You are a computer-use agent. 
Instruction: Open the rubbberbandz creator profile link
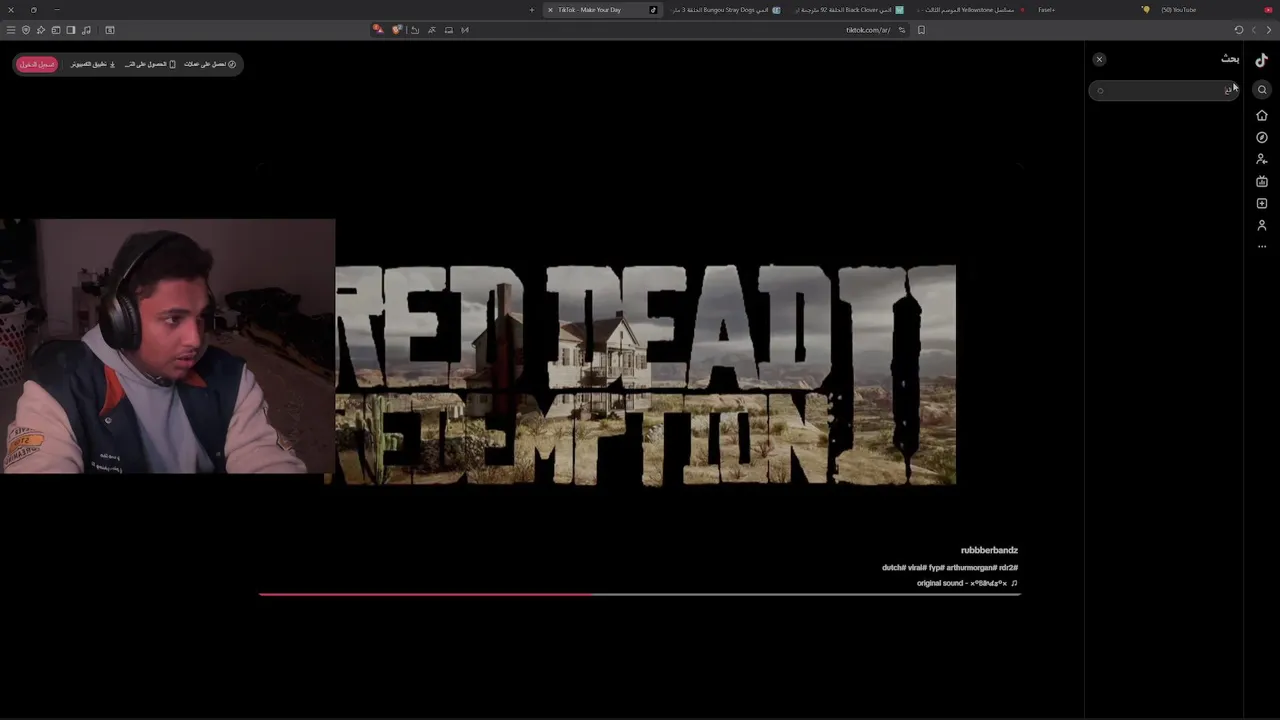tap(989, 550)
